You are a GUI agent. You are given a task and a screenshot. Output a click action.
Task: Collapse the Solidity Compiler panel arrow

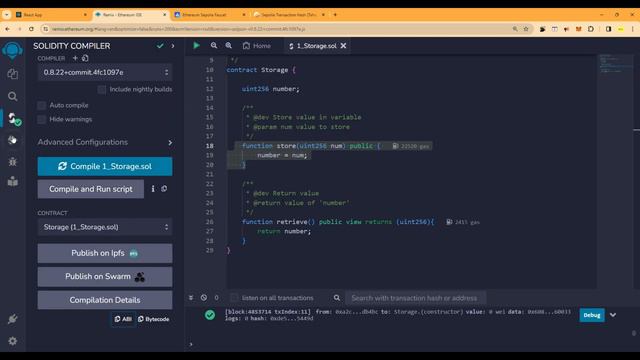[x=173, y=46]
